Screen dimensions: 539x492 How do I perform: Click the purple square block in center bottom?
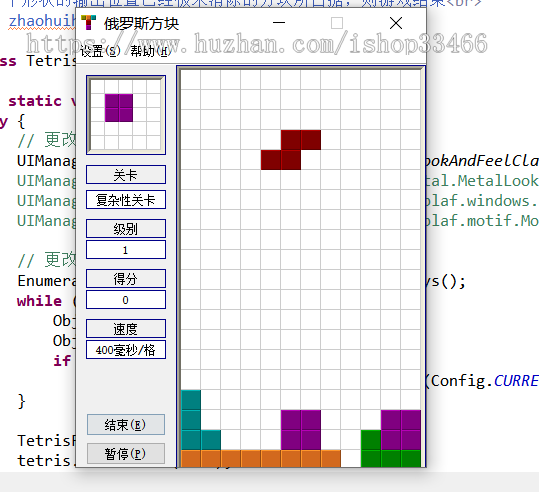click(301, 430)
